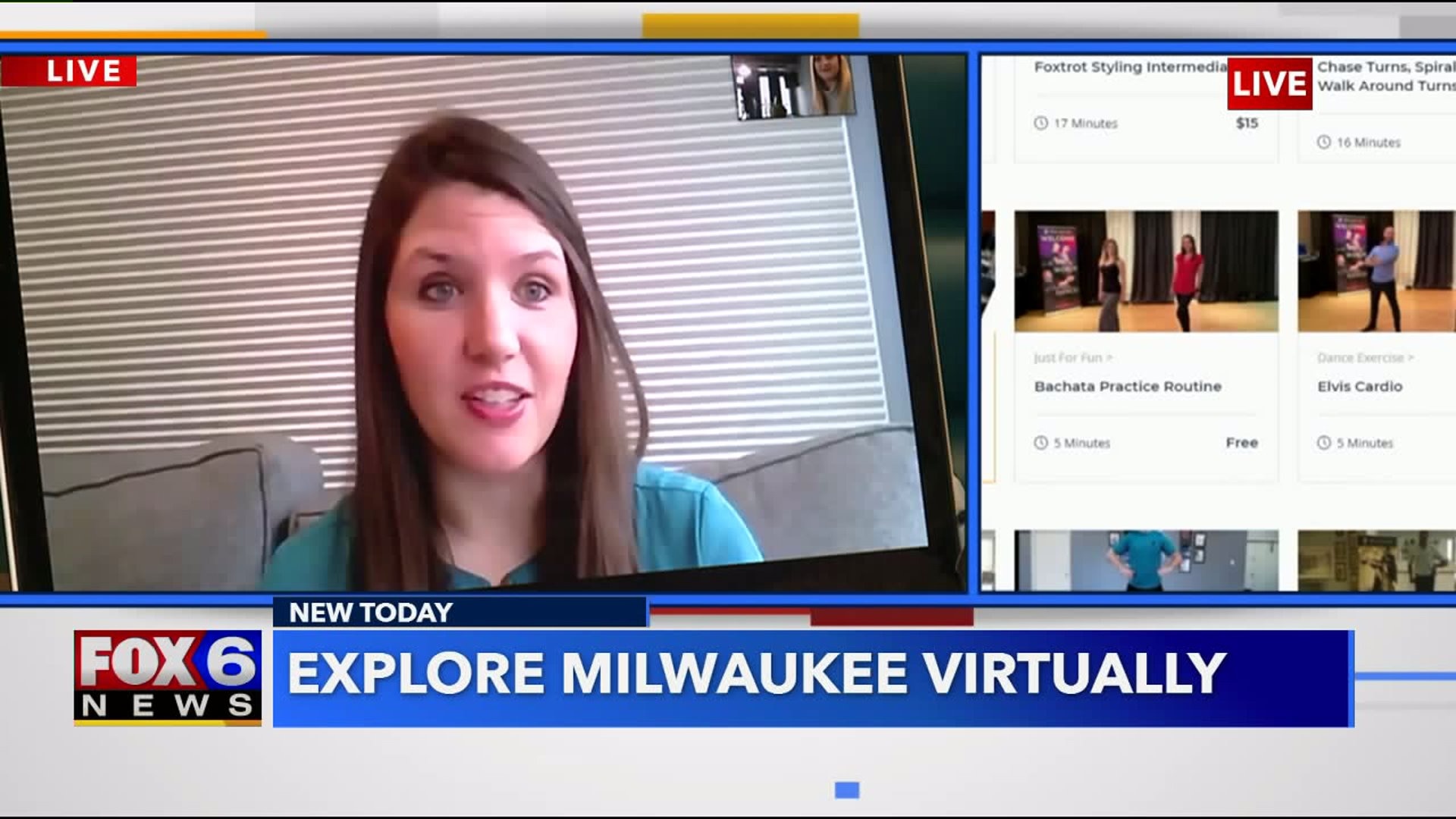Click the Foxtrot Styling Intermediate title
Screen dimensions: 1456x819
point(1130,67)
